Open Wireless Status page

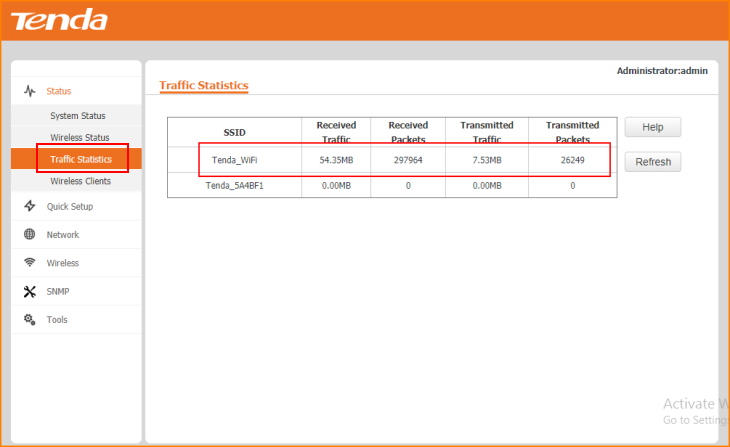[x=79, y=137]
